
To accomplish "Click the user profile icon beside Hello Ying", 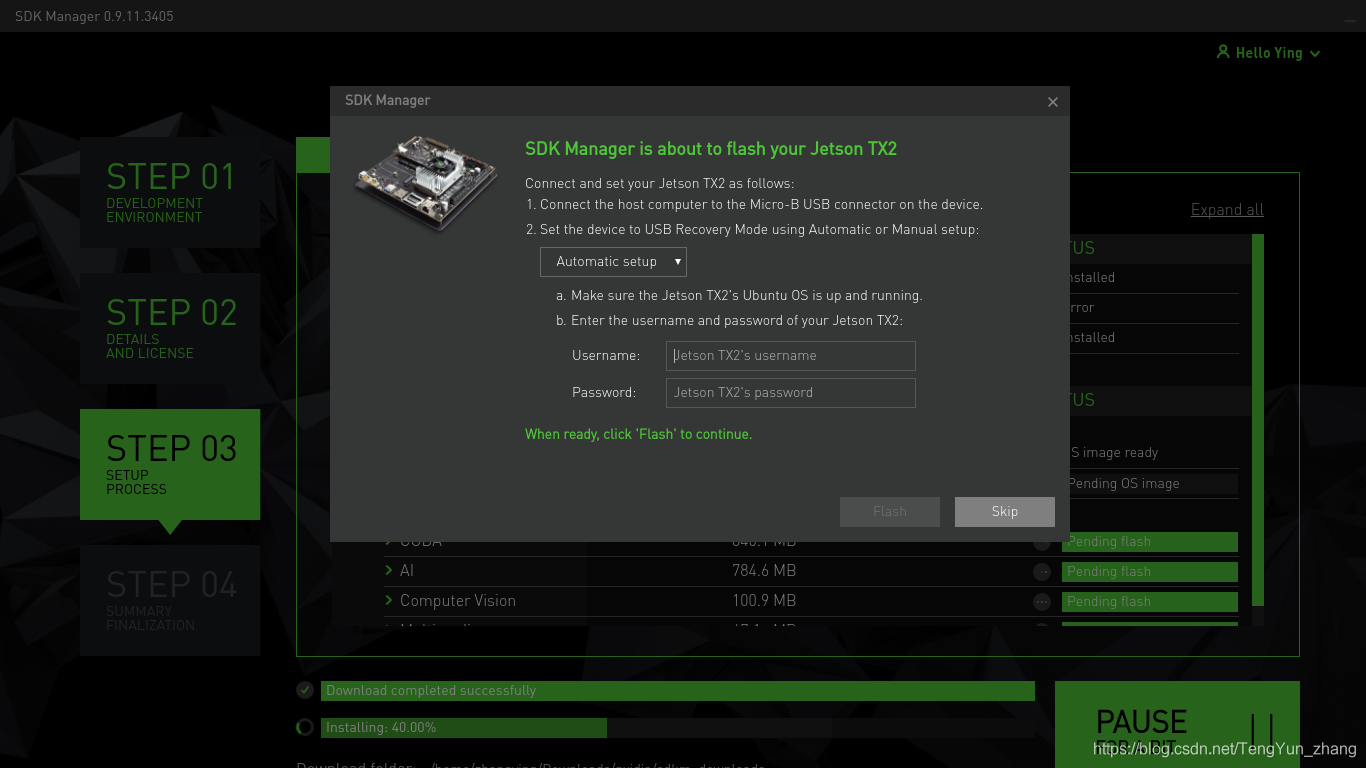I will [1221, 52].
